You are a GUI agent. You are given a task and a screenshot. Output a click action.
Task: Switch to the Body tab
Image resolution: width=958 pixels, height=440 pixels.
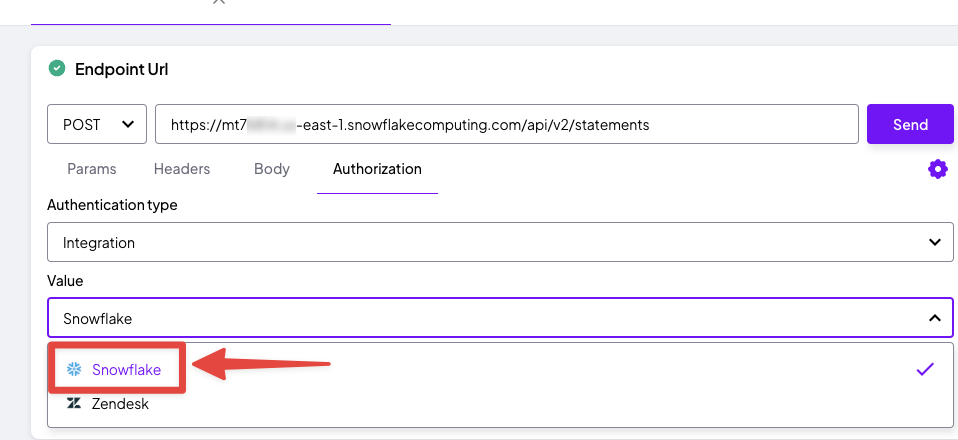(272, 169)
